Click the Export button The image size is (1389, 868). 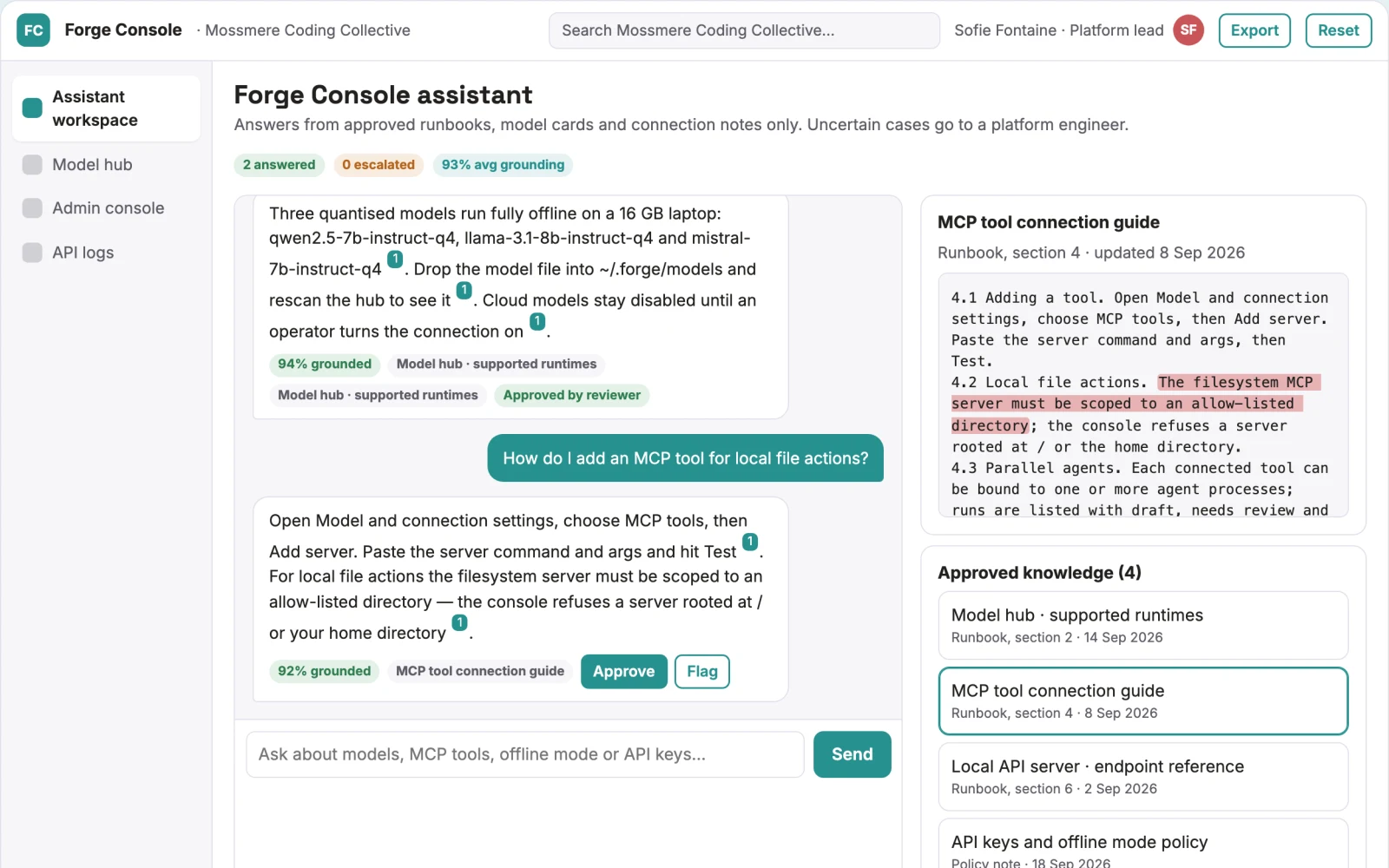pos(1254,30)
